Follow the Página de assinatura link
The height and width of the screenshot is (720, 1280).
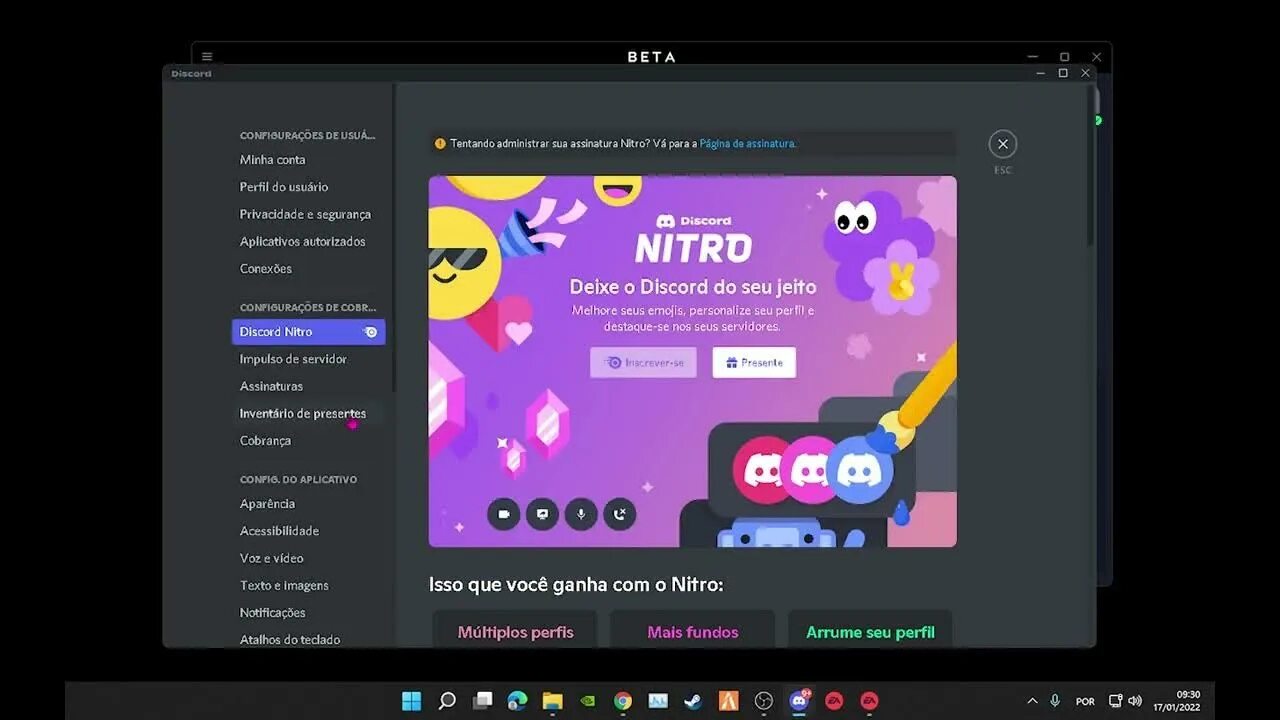pos(747,144)
